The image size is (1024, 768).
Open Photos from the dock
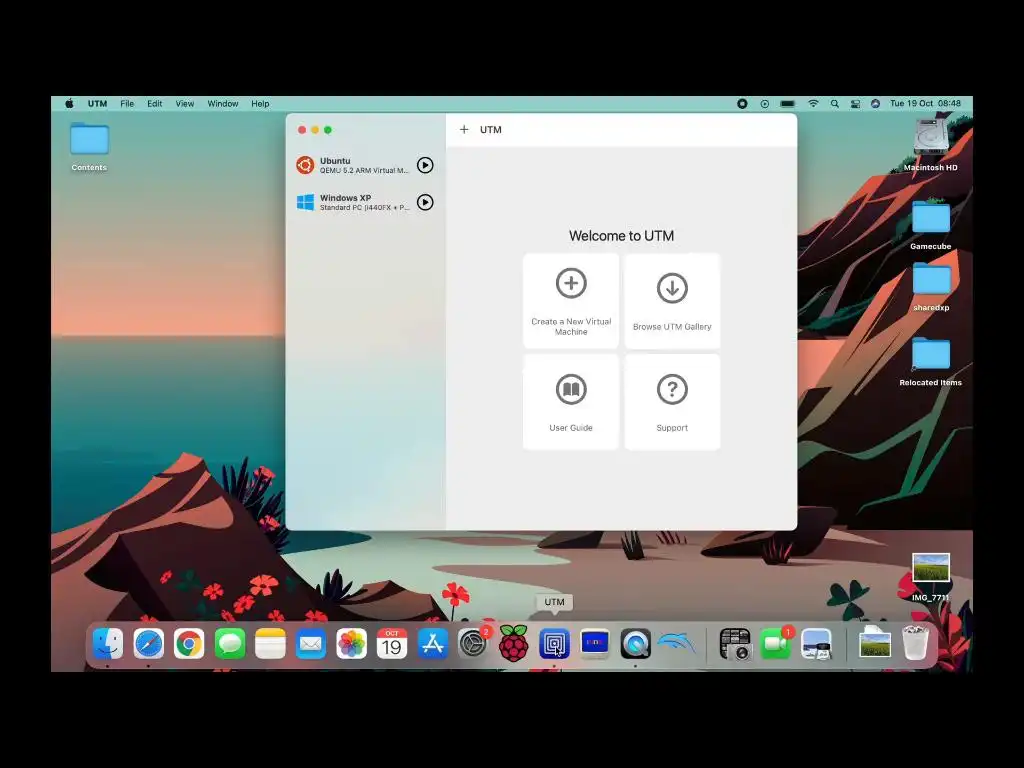(351, 644)
